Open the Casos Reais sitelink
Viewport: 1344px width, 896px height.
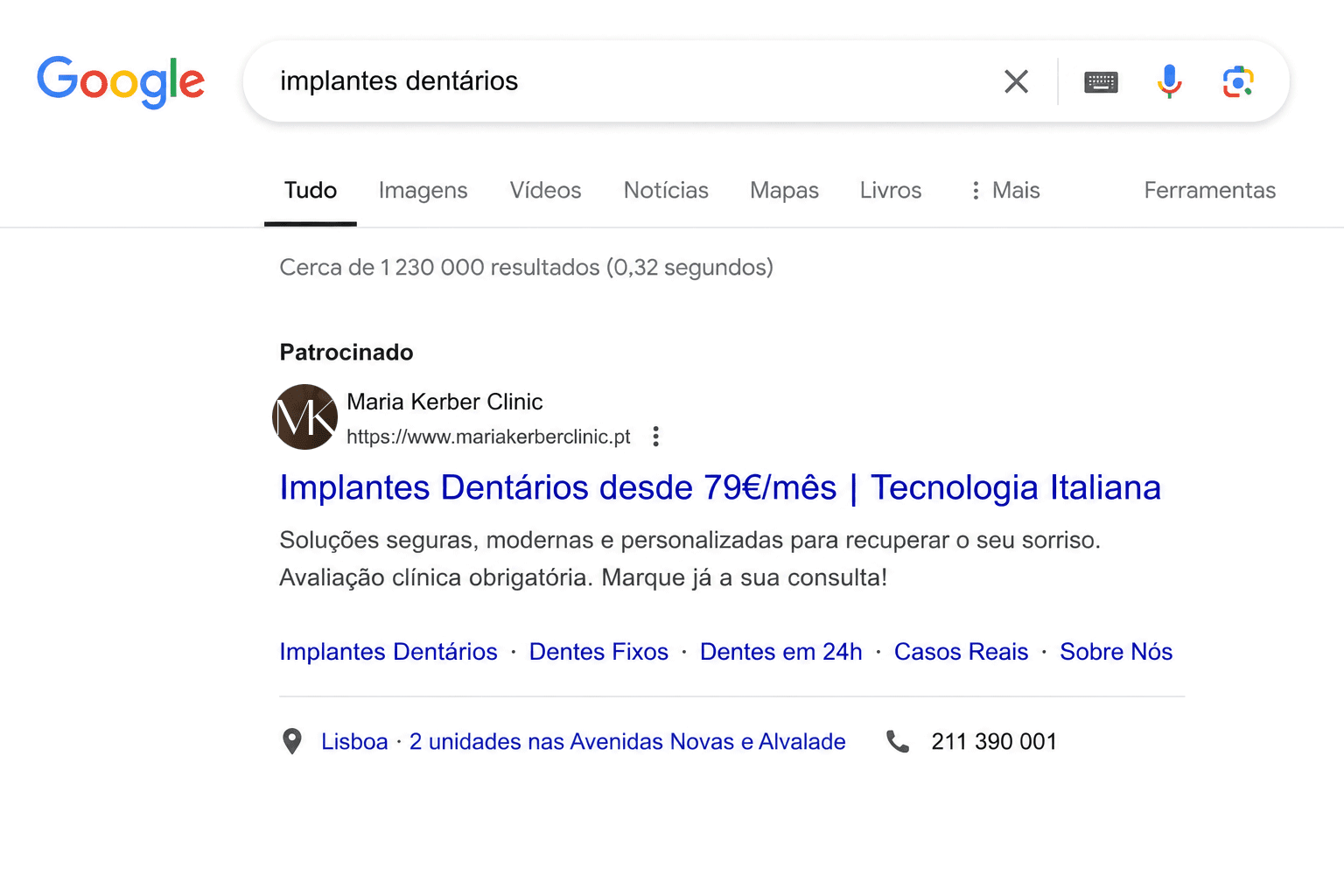[x=961, y=652]
